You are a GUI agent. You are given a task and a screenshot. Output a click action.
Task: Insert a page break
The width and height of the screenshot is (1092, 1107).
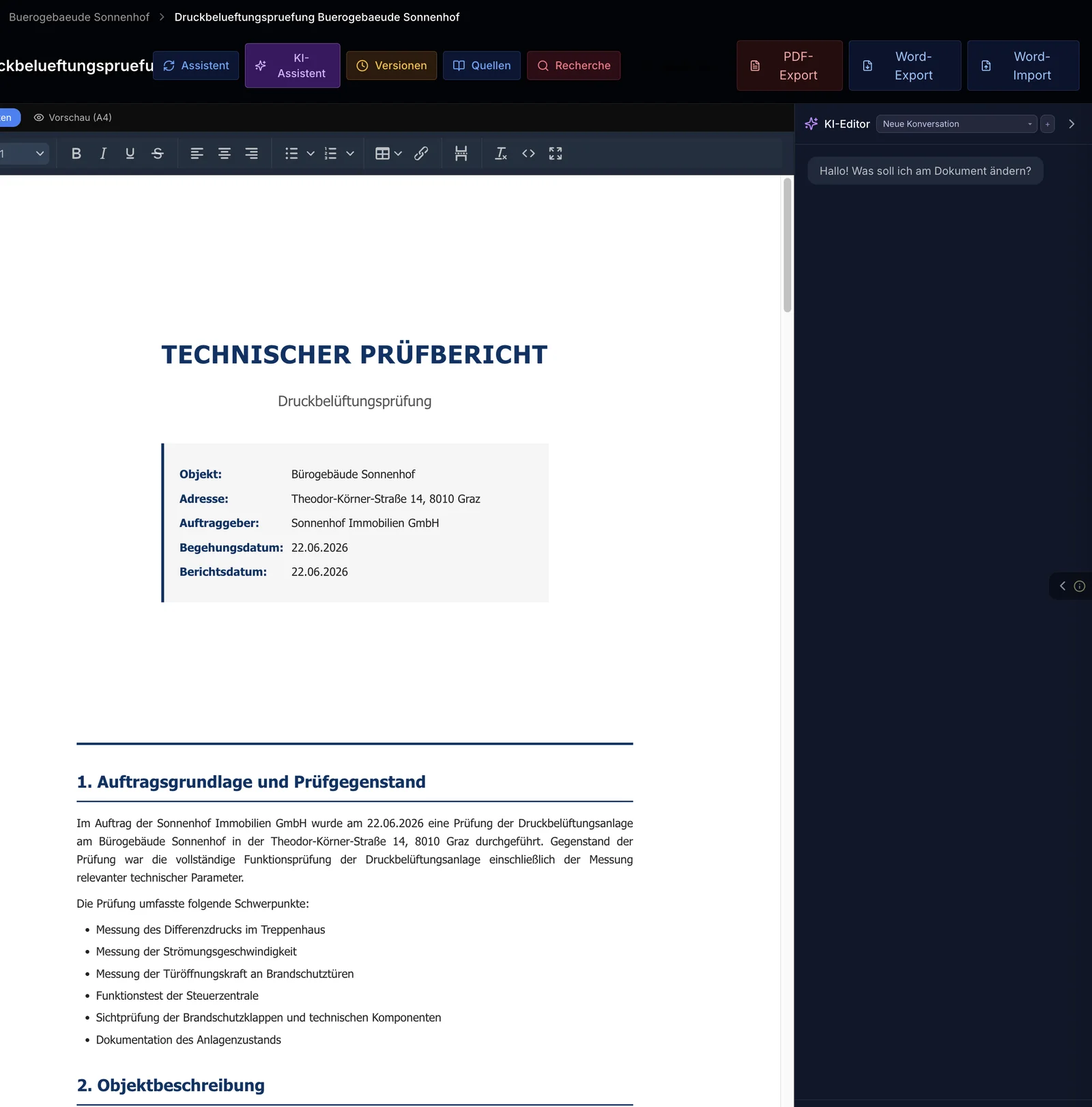coord(461,154)
